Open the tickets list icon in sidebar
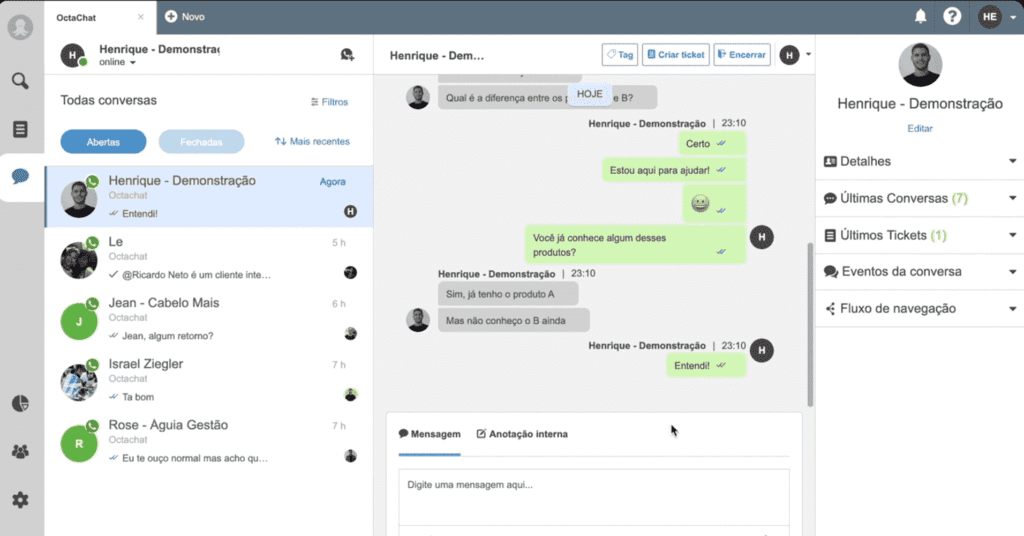The image size is (1024, 536). pyautogui.click(x=20, y=129)
